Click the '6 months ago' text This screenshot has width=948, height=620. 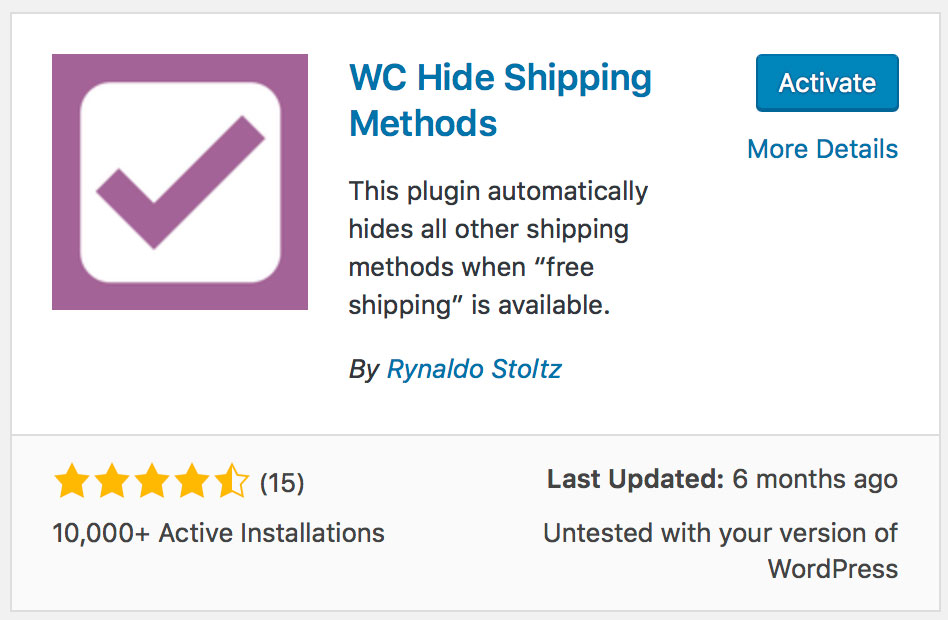coord(815,479)
